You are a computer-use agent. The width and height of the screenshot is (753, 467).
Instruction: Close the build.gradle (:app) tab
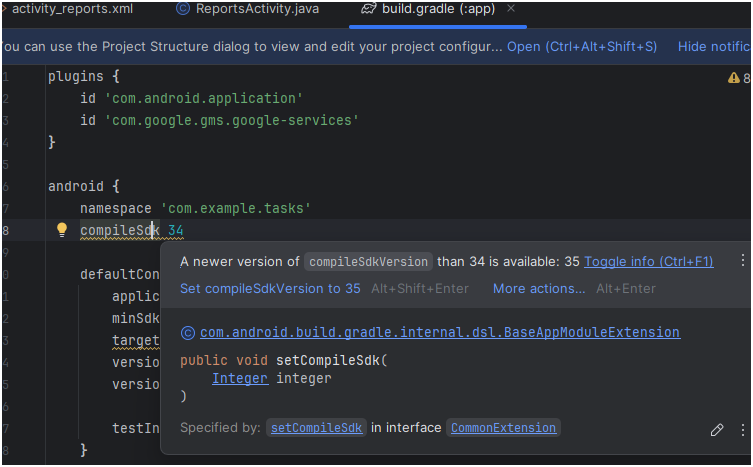click(512, 9)
